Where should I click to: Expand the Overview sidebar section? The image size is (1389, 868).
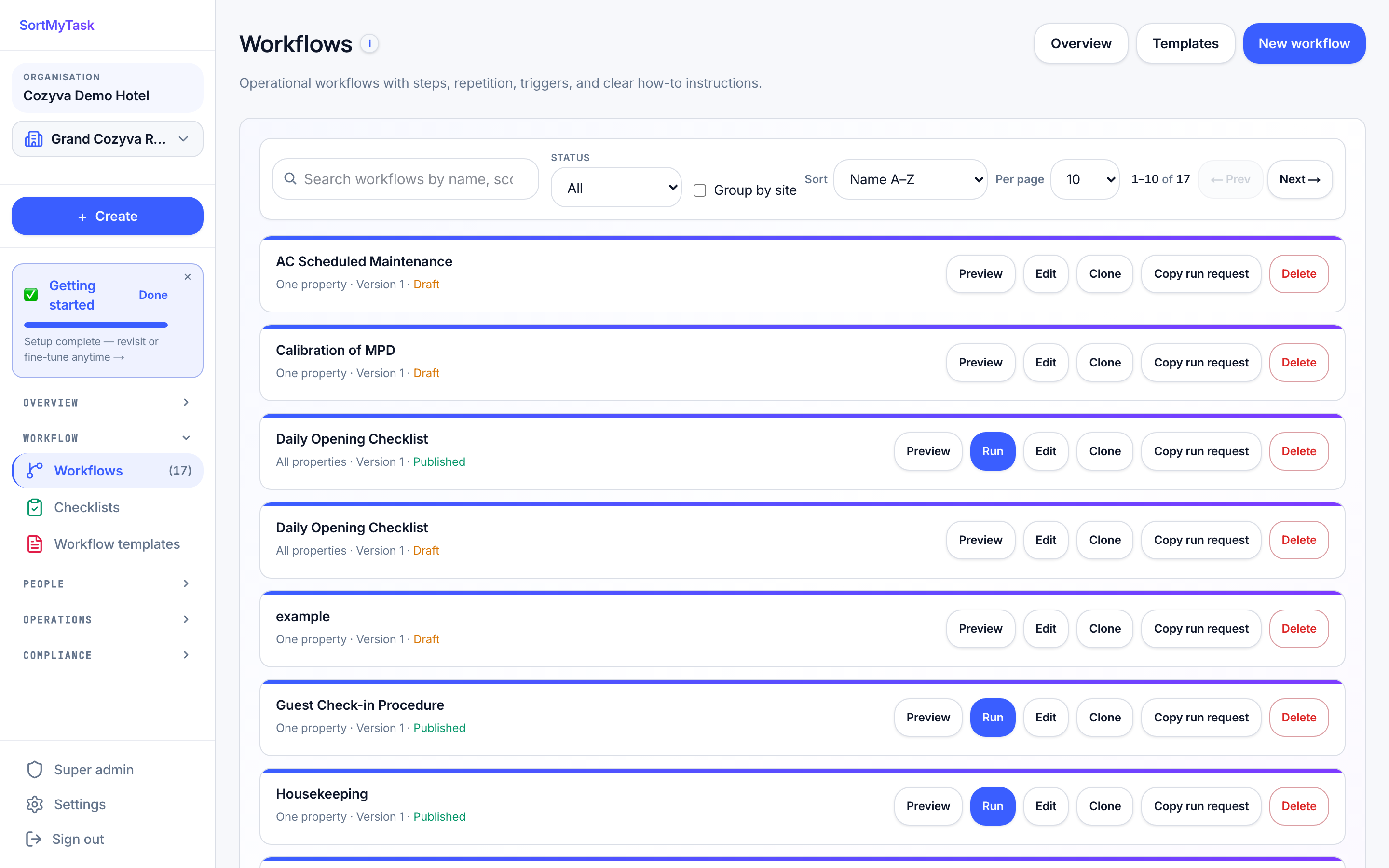(108, 403)
